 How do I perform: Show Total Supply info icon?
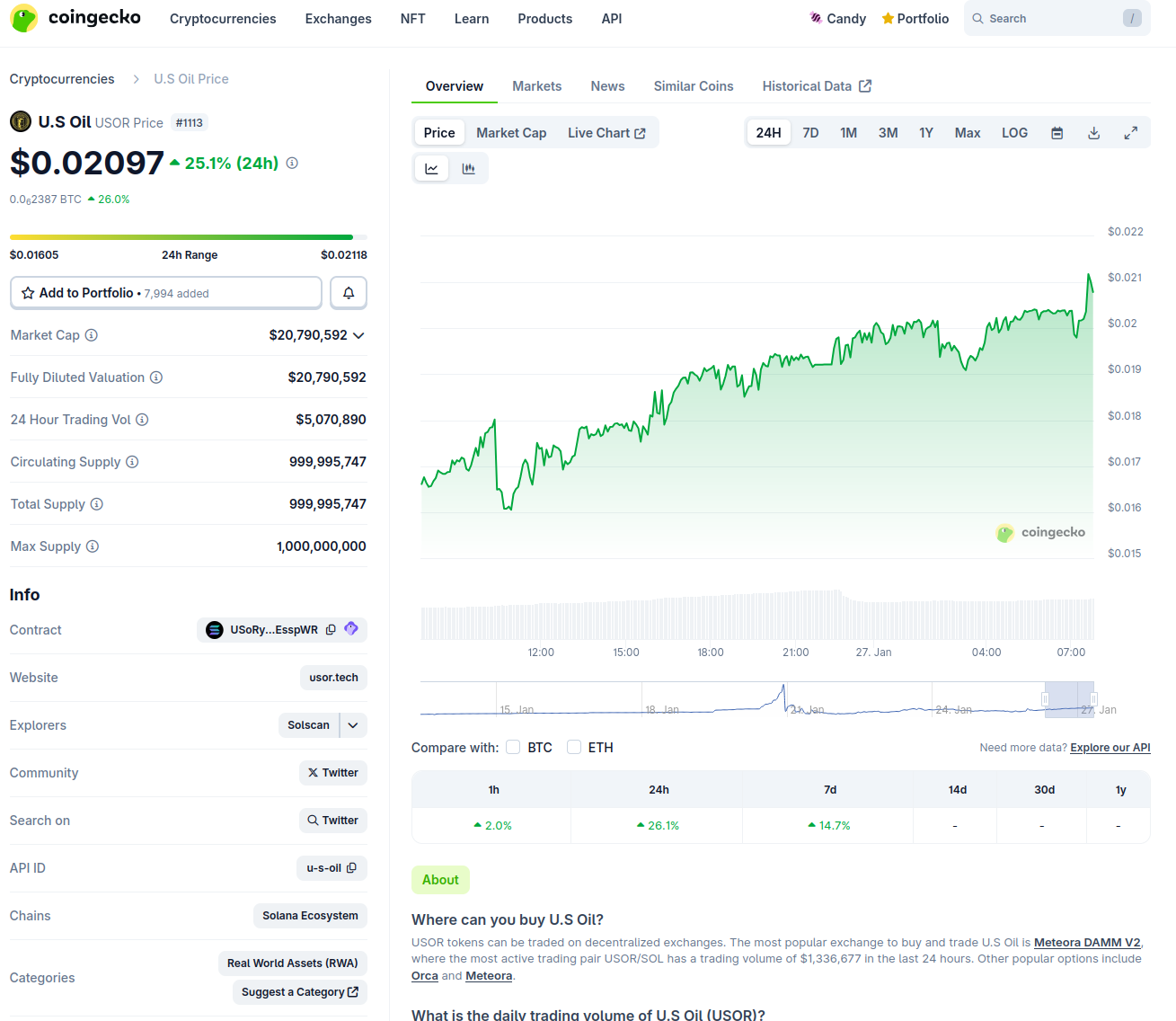[x=97, y=504]
